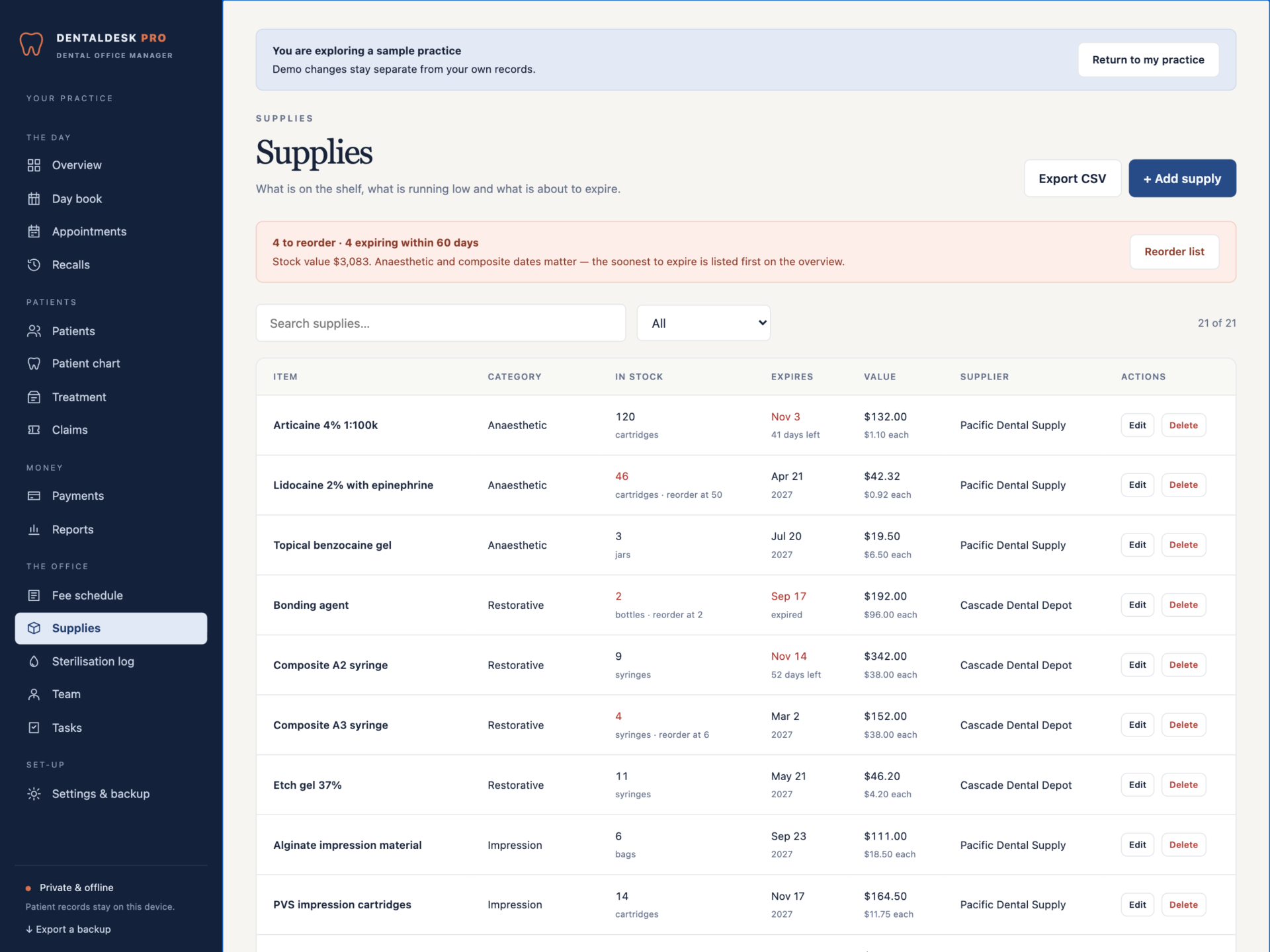Export supplies as CSV

pos(1072,178)
